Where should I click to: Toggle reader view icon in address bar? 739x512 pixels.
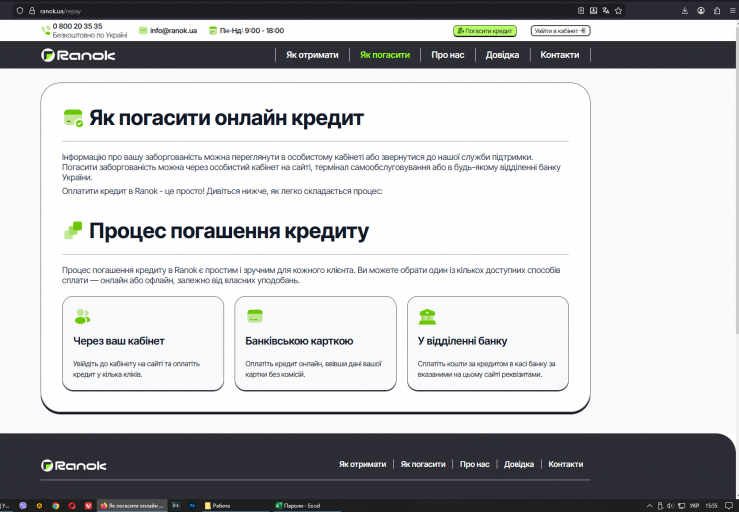(x=581, y=10)
